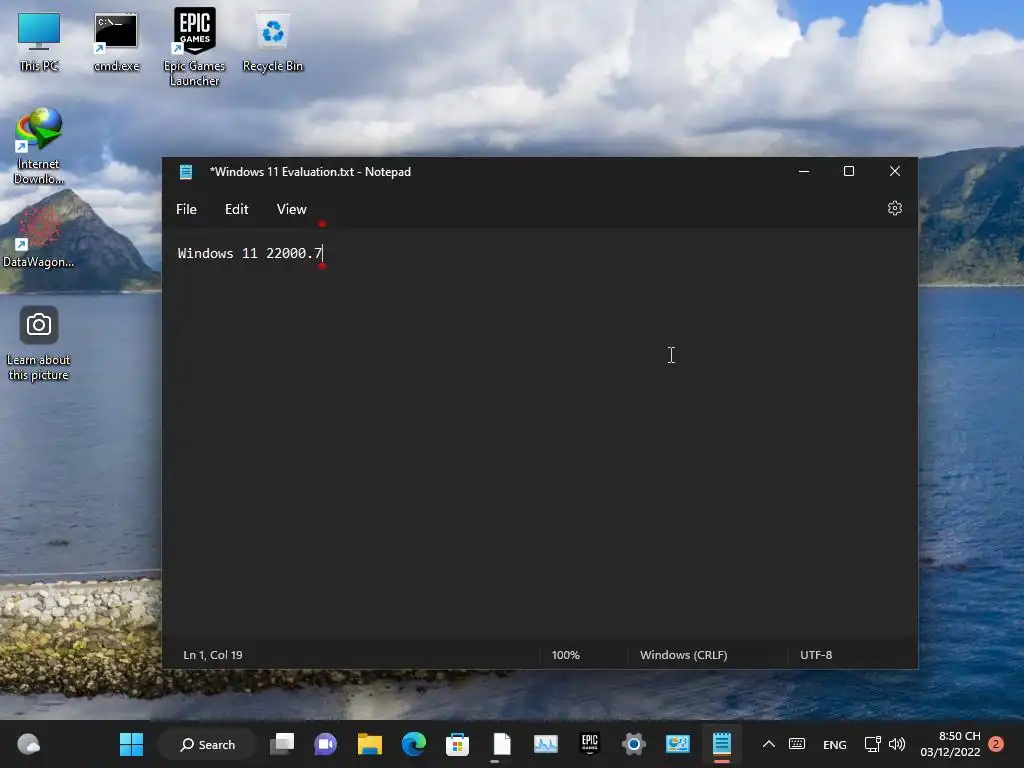Open the volume speaker tray icon

897,744
